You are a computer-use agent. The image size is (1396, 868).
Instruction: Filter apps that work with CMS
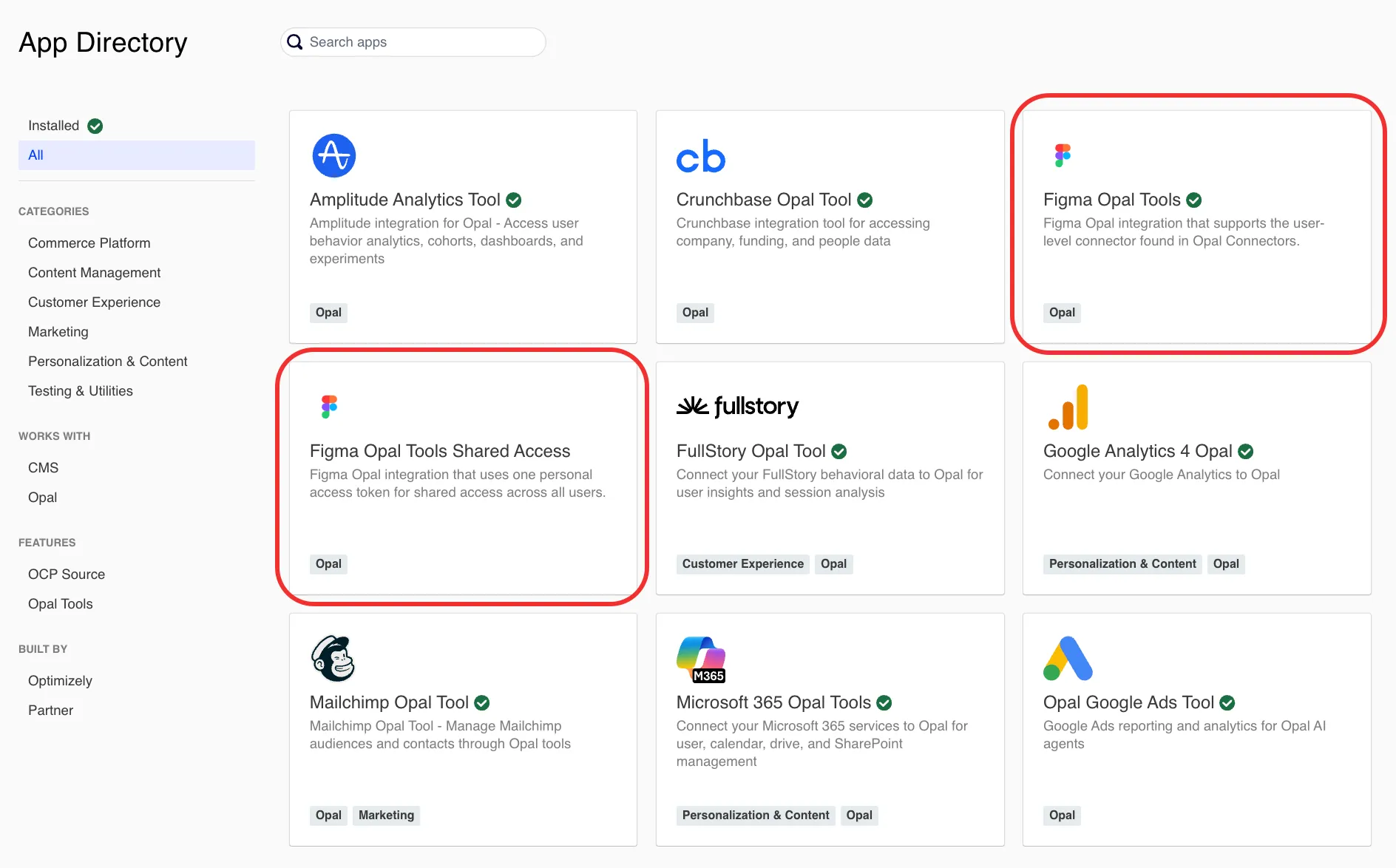click(x=44, y=468)
